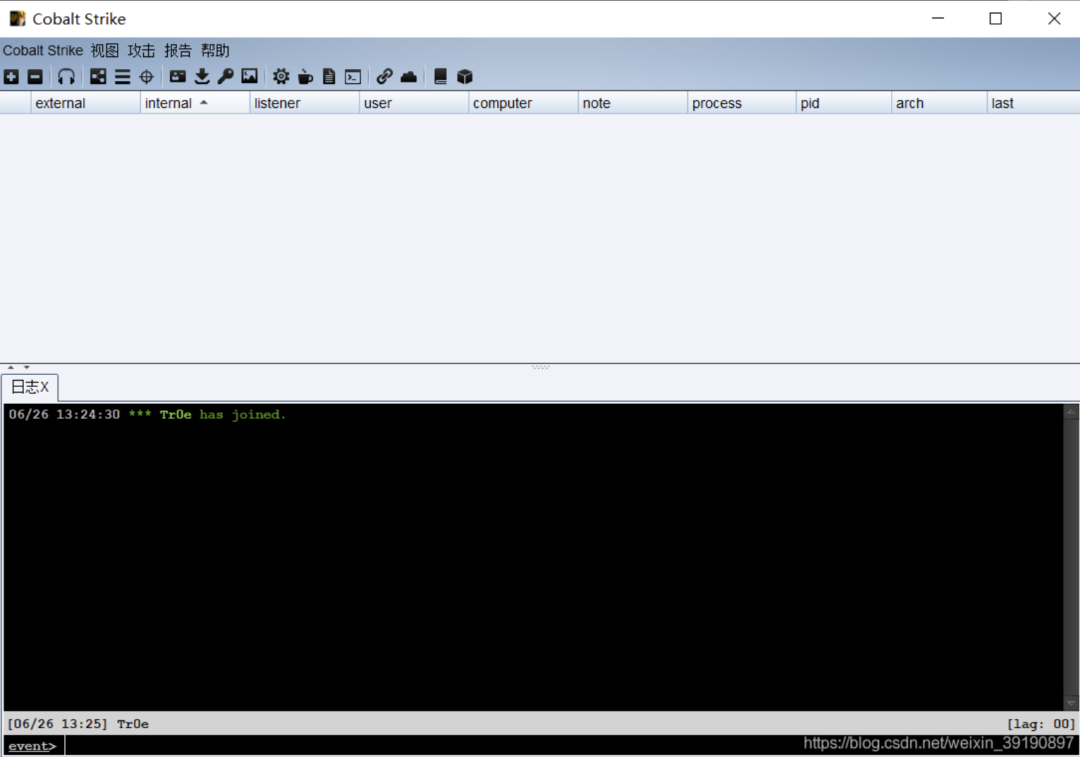Open keystrokes with the key icon
This screenshot has height=757, width=1080.
[x=225, y=76]
